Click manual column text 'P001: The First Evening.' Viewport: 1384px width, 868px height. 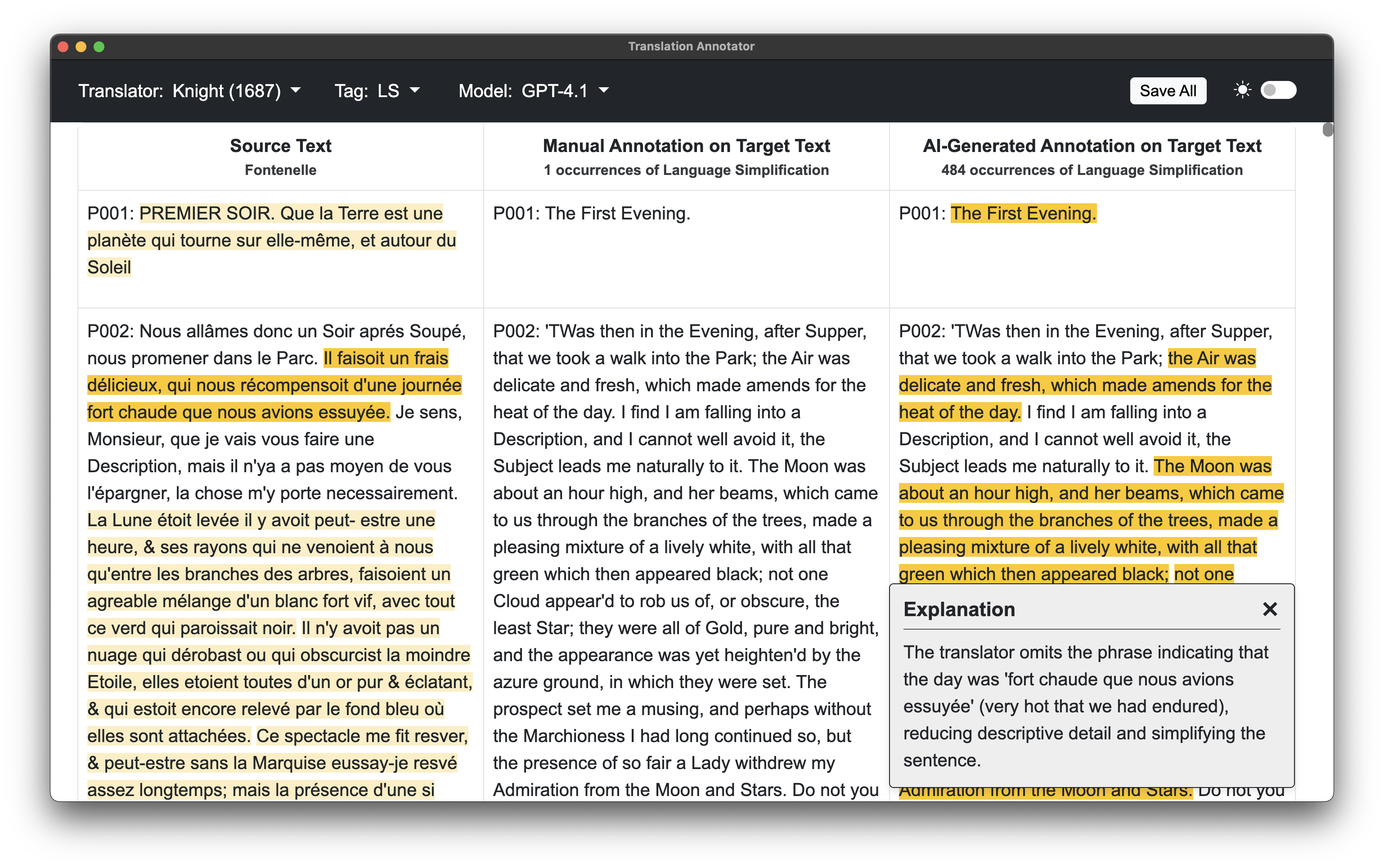pos(592,214)
